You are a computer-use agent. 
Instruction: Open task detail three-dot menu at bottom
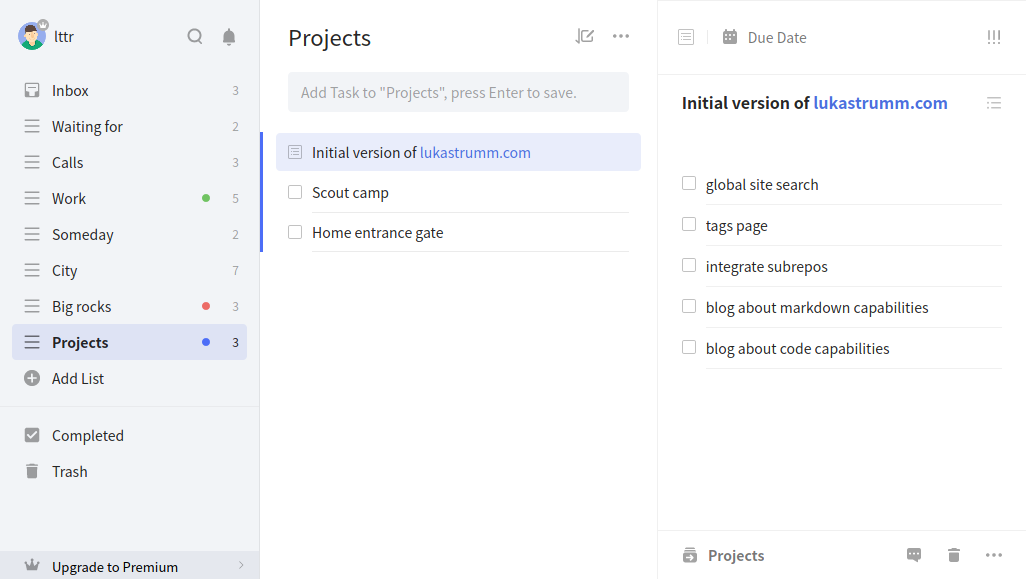coord(994,555)
